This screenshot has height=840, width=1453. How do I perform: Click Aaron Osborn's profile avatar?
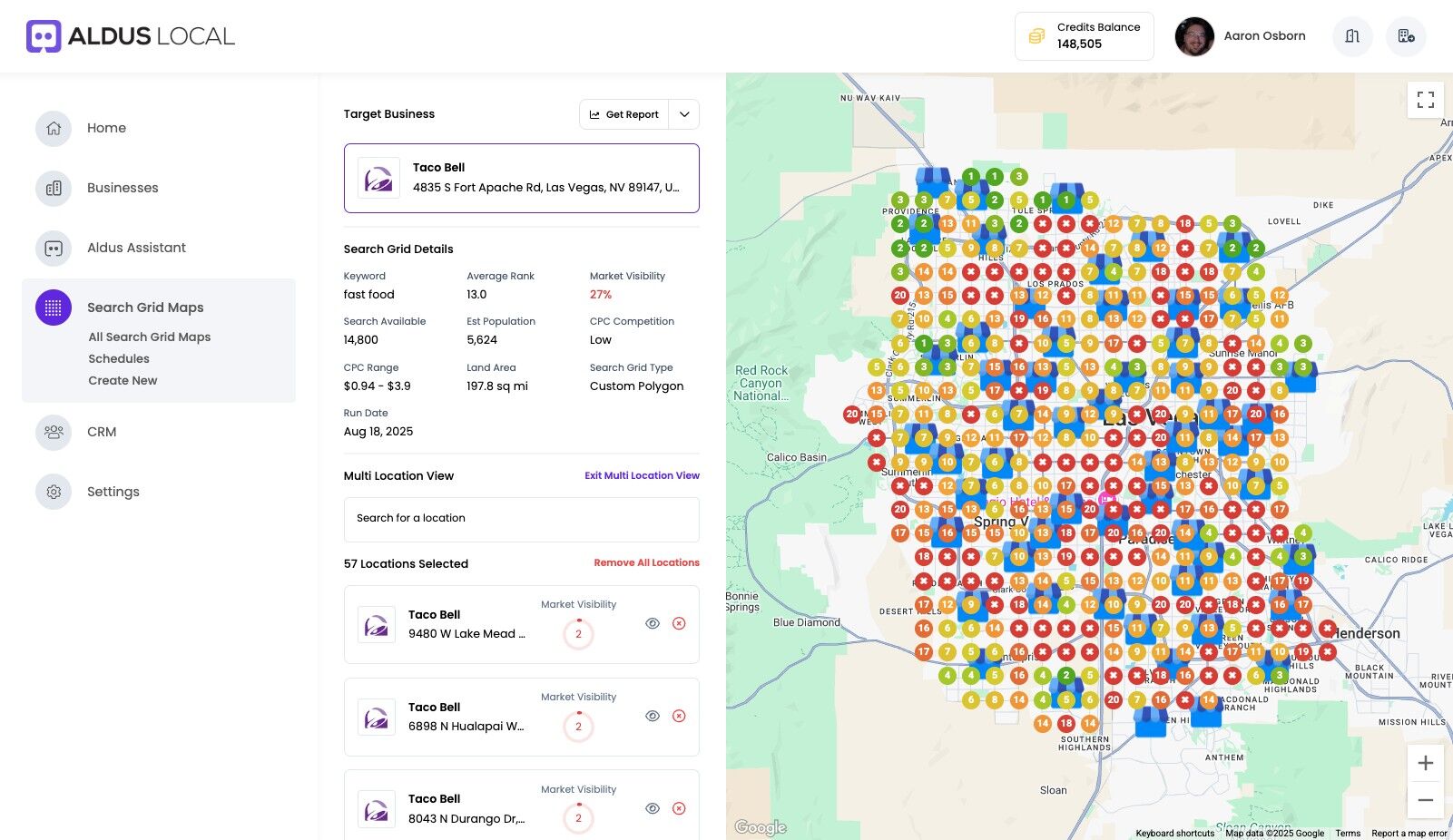(x=1194, y=36)
